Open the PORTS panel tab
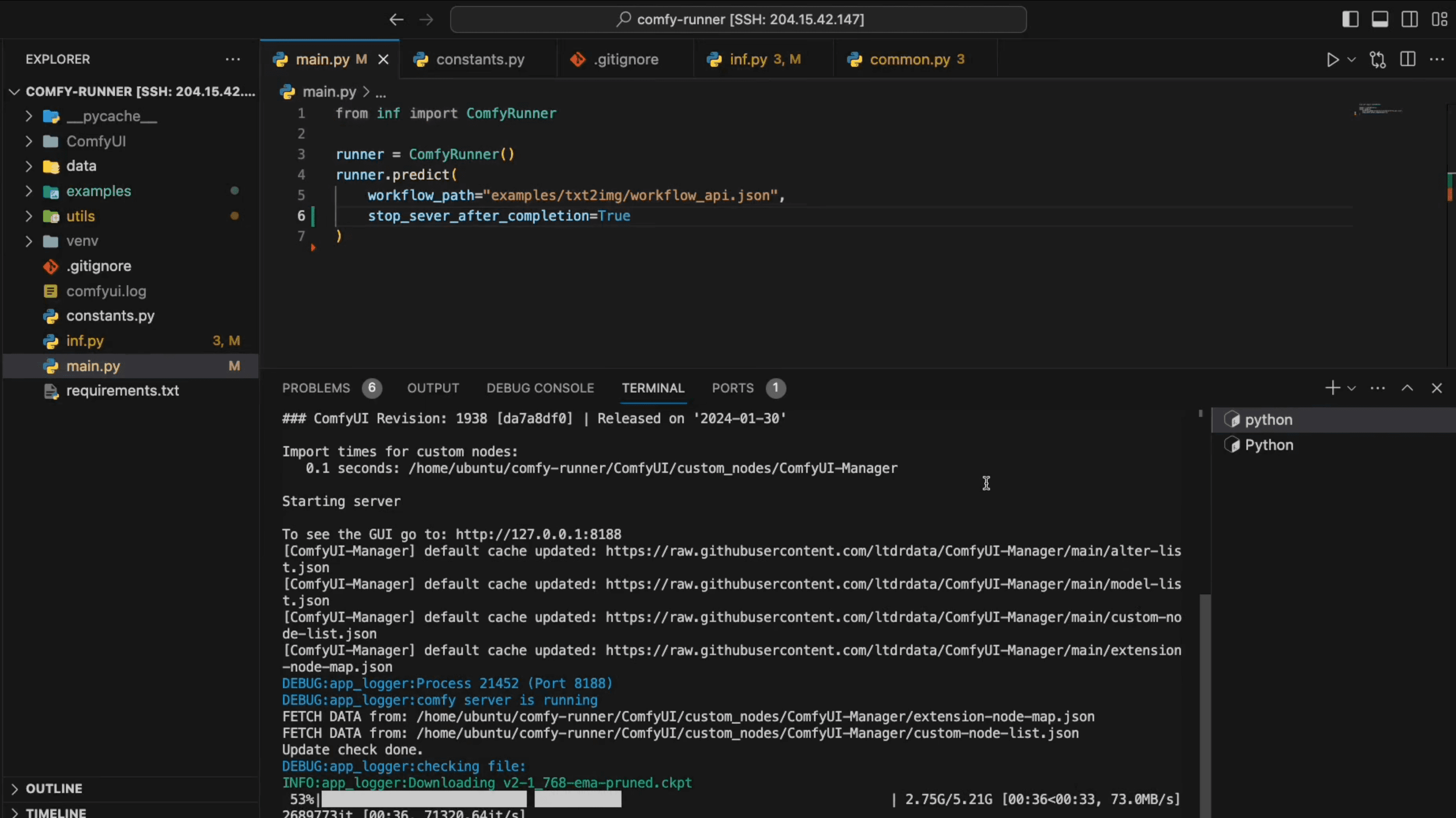This screenshot has height=818, width=1456. (x=748, y=388)
